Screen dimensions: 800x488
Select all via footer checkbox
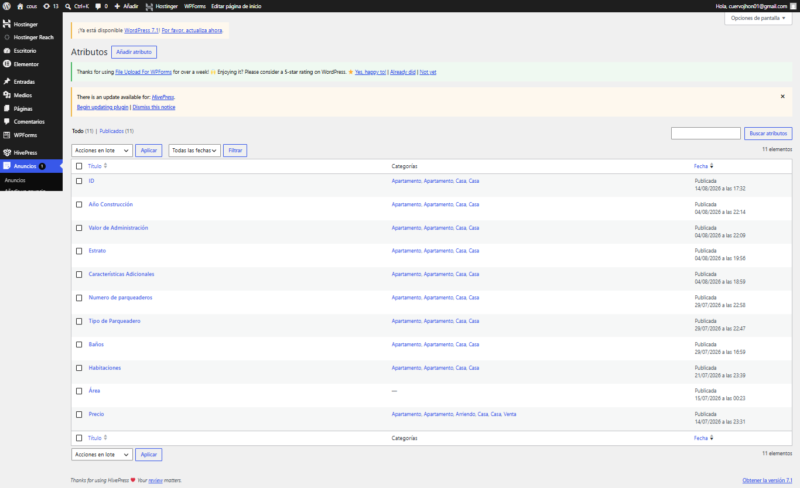[79, 438]
